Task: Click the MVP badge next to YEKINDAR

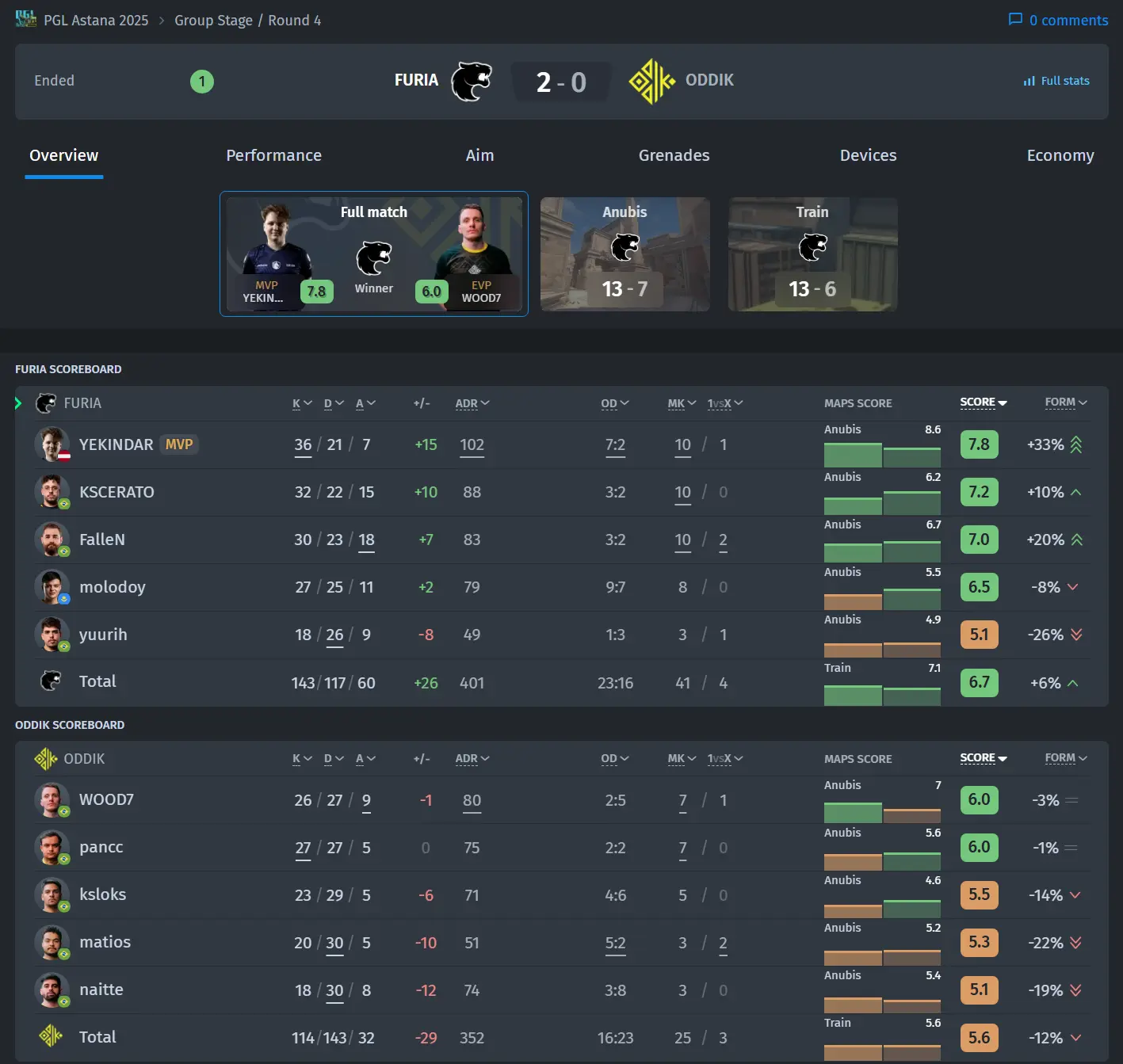Action: (x=179, y=444)
